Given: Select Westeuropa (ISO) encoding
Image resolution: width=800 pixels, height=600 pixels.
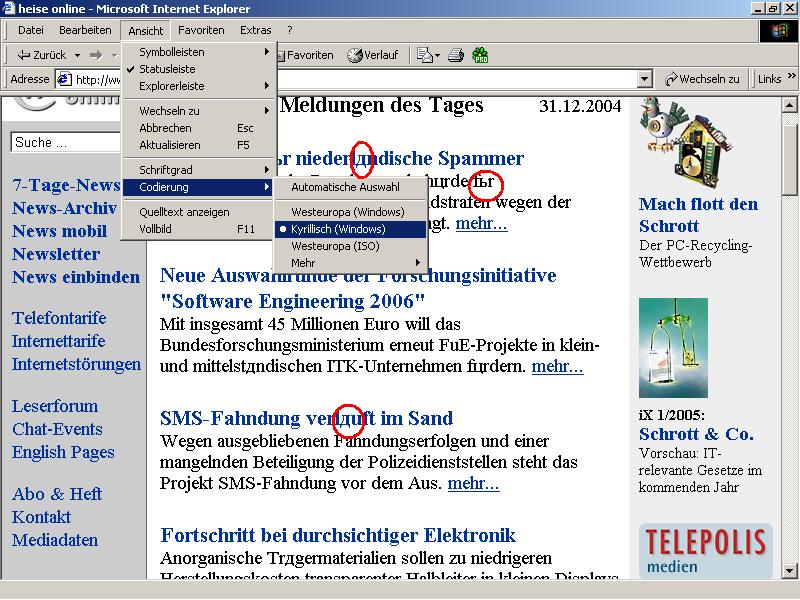Looking at the screenshot, I should click(x=351, y=246).
